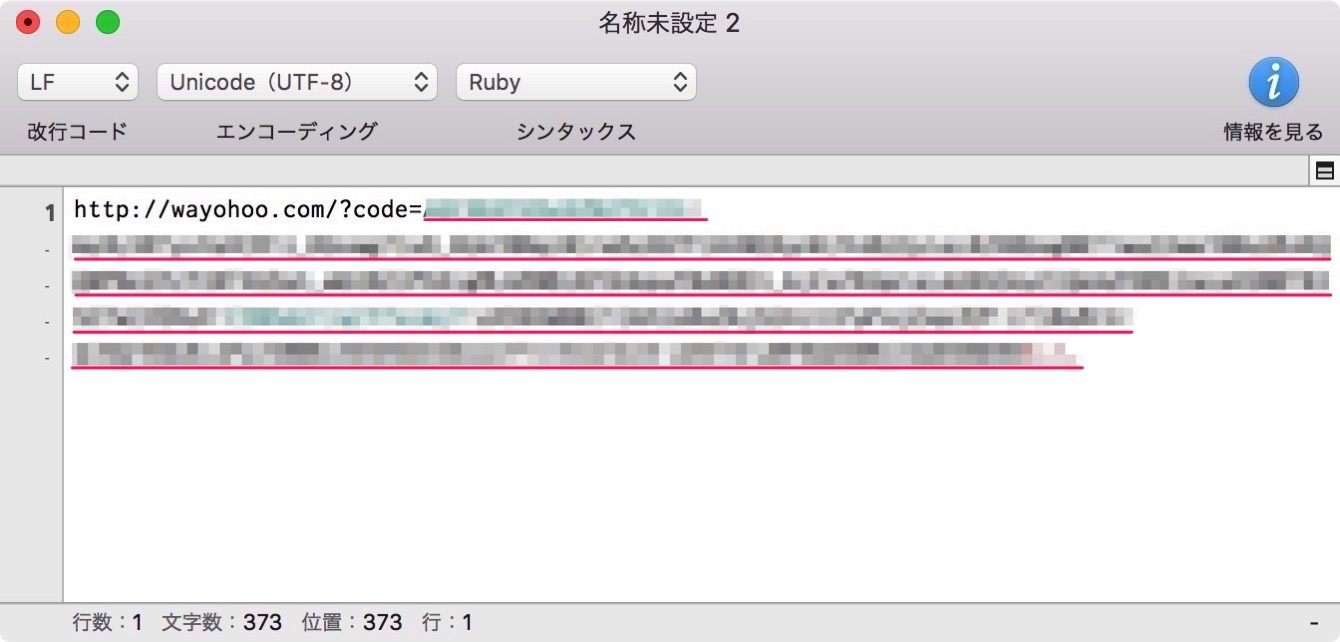Open the Unicode (UTF-8) encoding dropdown
The image size is (1340, 642).
click(297, 82)
